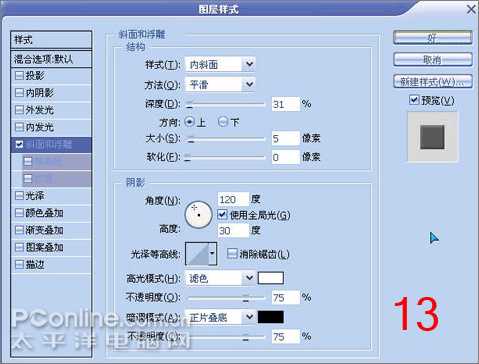
Task: Open the 图案叠加 pattern overlay row
Action: coord(51,247)
